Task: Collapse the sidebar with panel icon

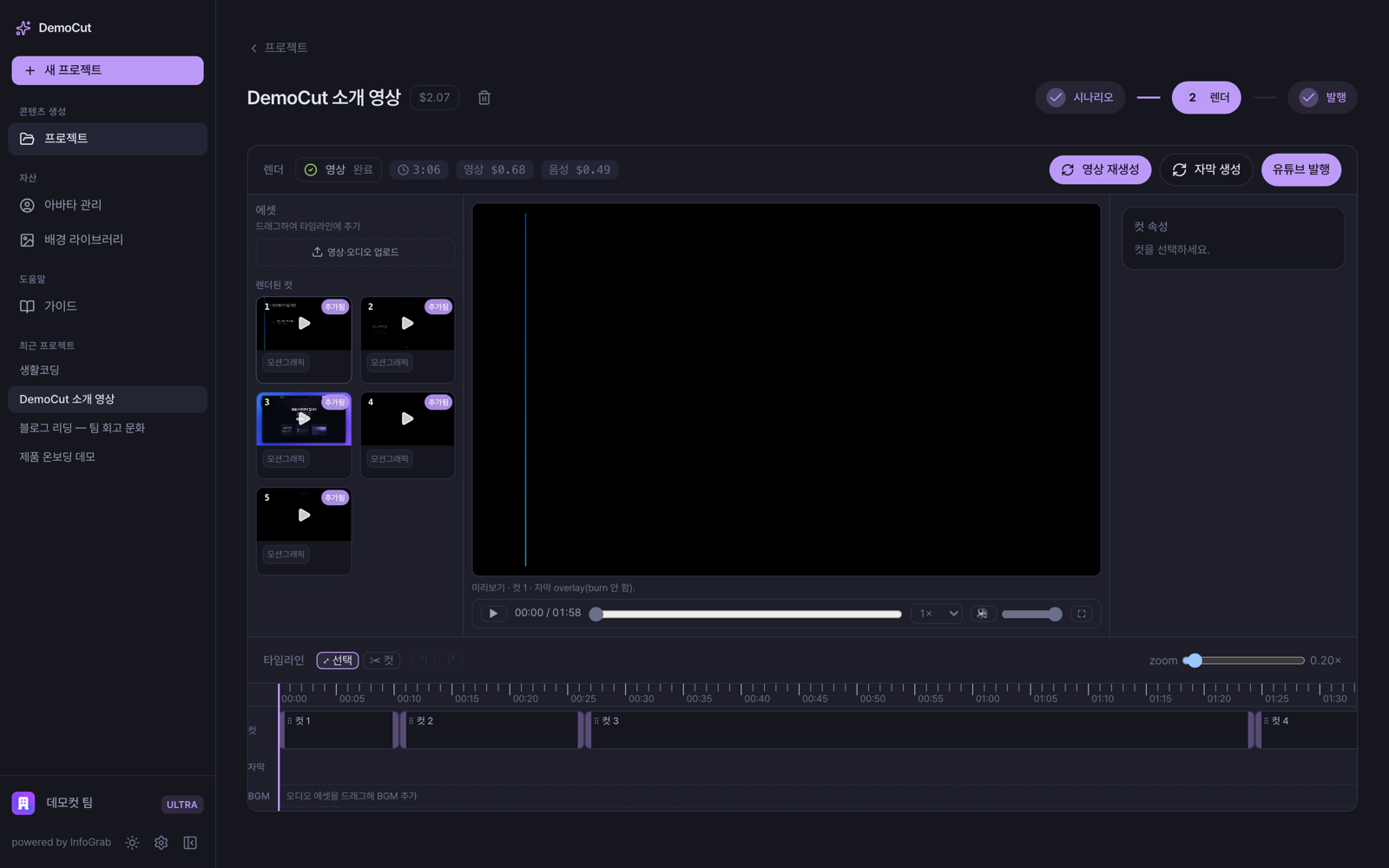Action: (190, 843)
